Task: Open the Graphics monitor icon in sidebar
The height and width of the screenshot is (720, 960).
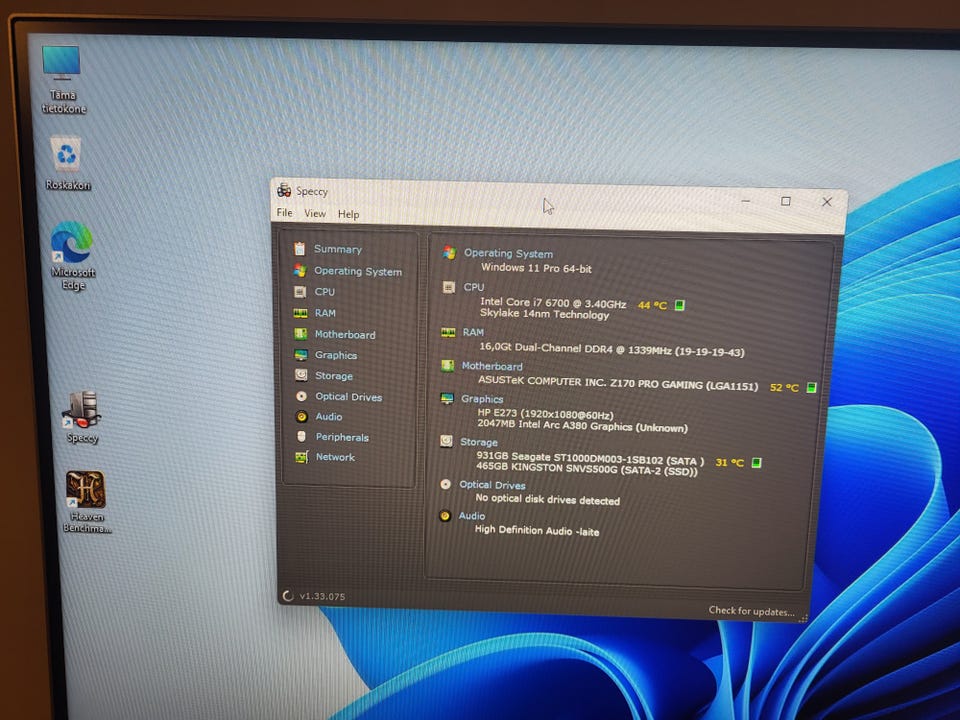Action: [x=301, y=354]
